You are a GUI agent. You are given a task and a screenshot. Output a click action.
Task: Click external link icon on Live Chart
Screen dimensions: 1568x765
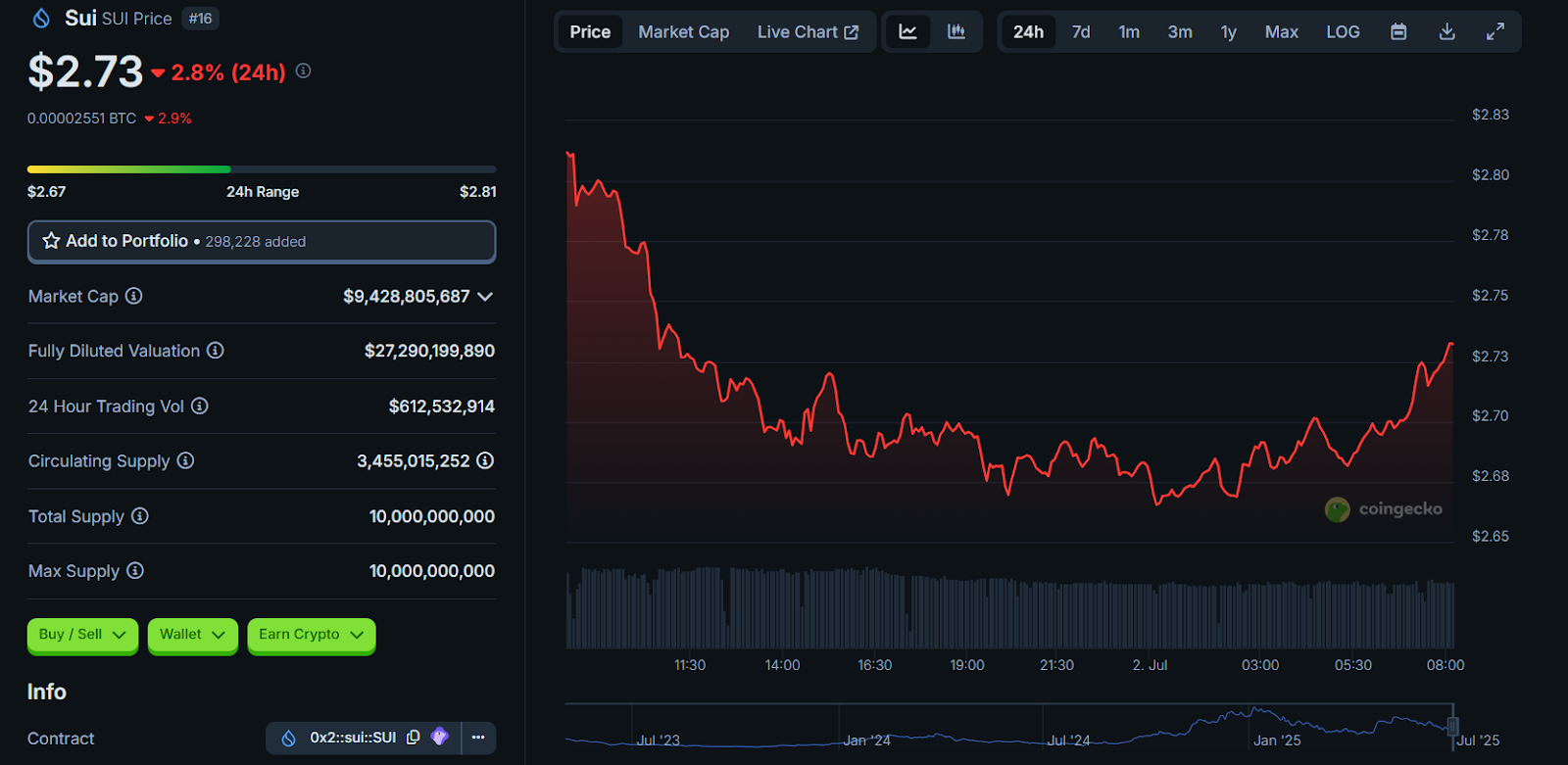(852, 32)
